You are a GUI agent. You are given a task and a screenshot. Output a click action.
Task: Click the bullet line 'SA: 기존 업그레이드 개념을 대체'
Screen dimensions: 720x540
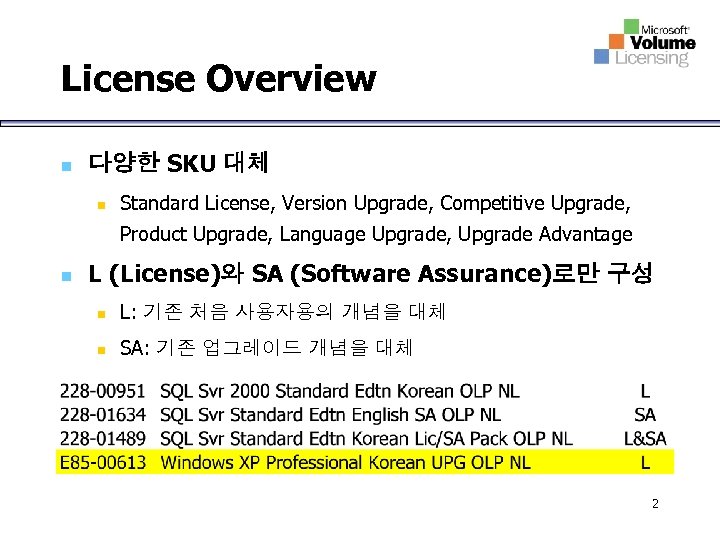click(x=266, y=348)
